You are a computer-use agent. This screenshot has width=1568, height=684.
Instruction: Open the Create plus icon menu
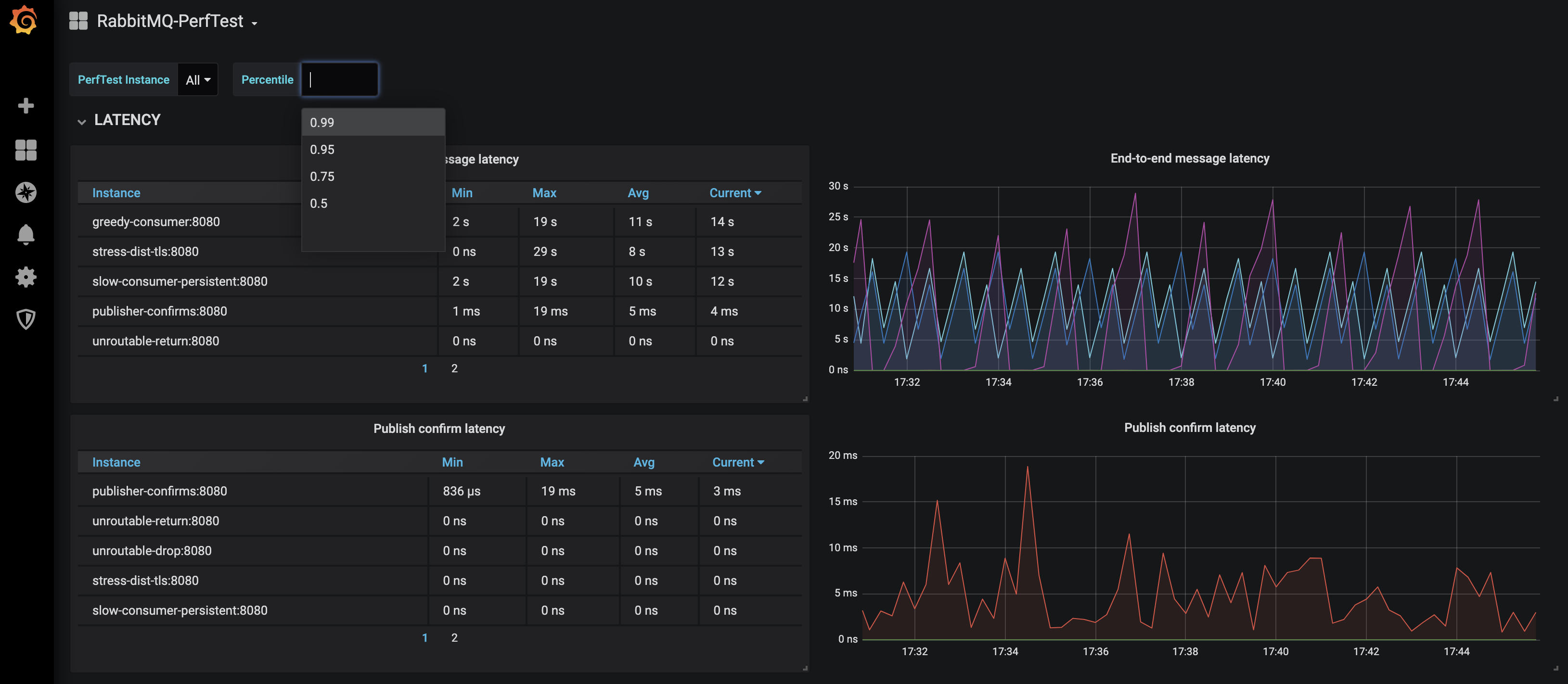tap(26, 106)
